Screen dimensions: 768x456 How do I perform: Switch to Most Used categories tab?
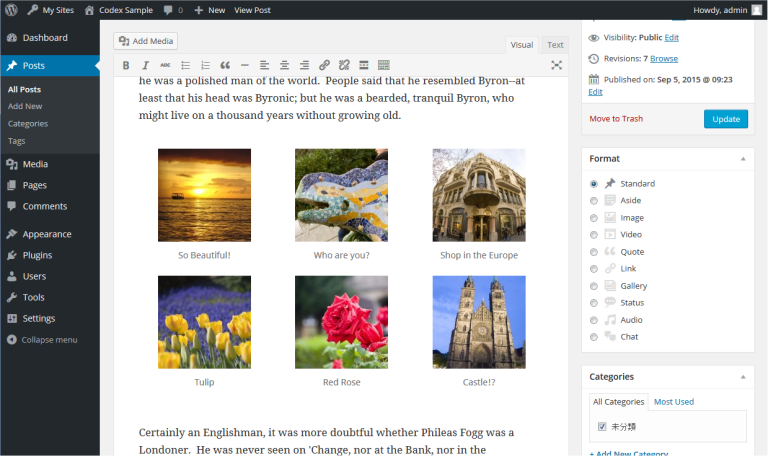pyautogui.click(x=673, y=402)
